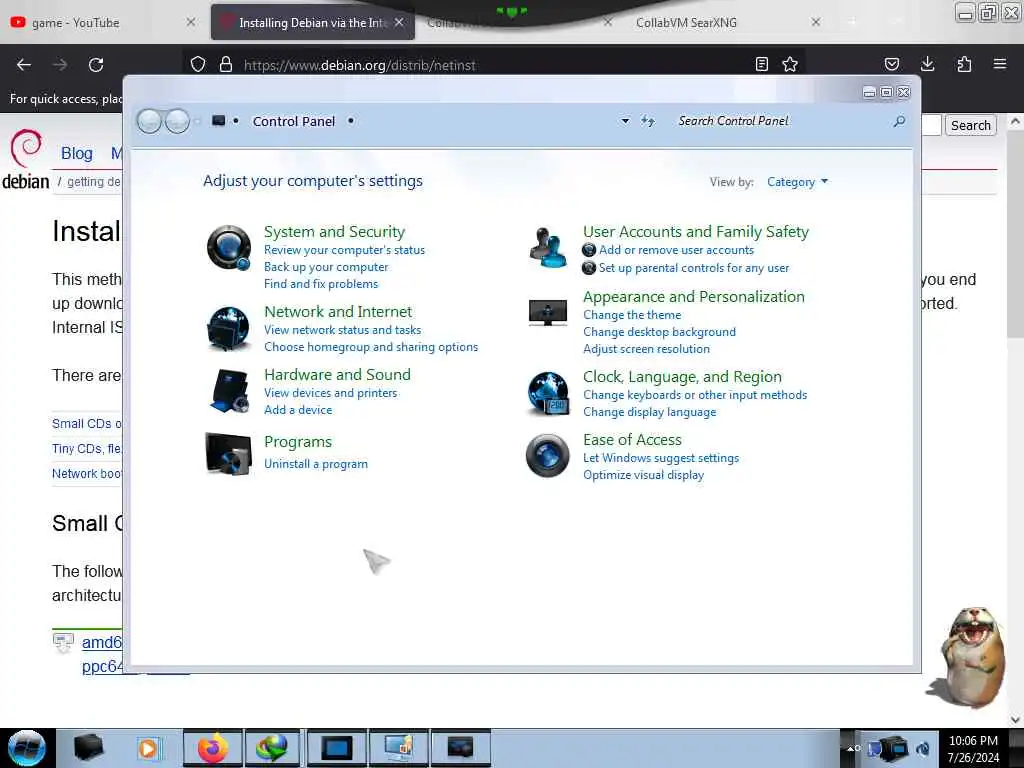Image resolution: width=1024 pixels, height=768 pixels.
Task: Click Back up your computer link
Action: pos(326,266)
